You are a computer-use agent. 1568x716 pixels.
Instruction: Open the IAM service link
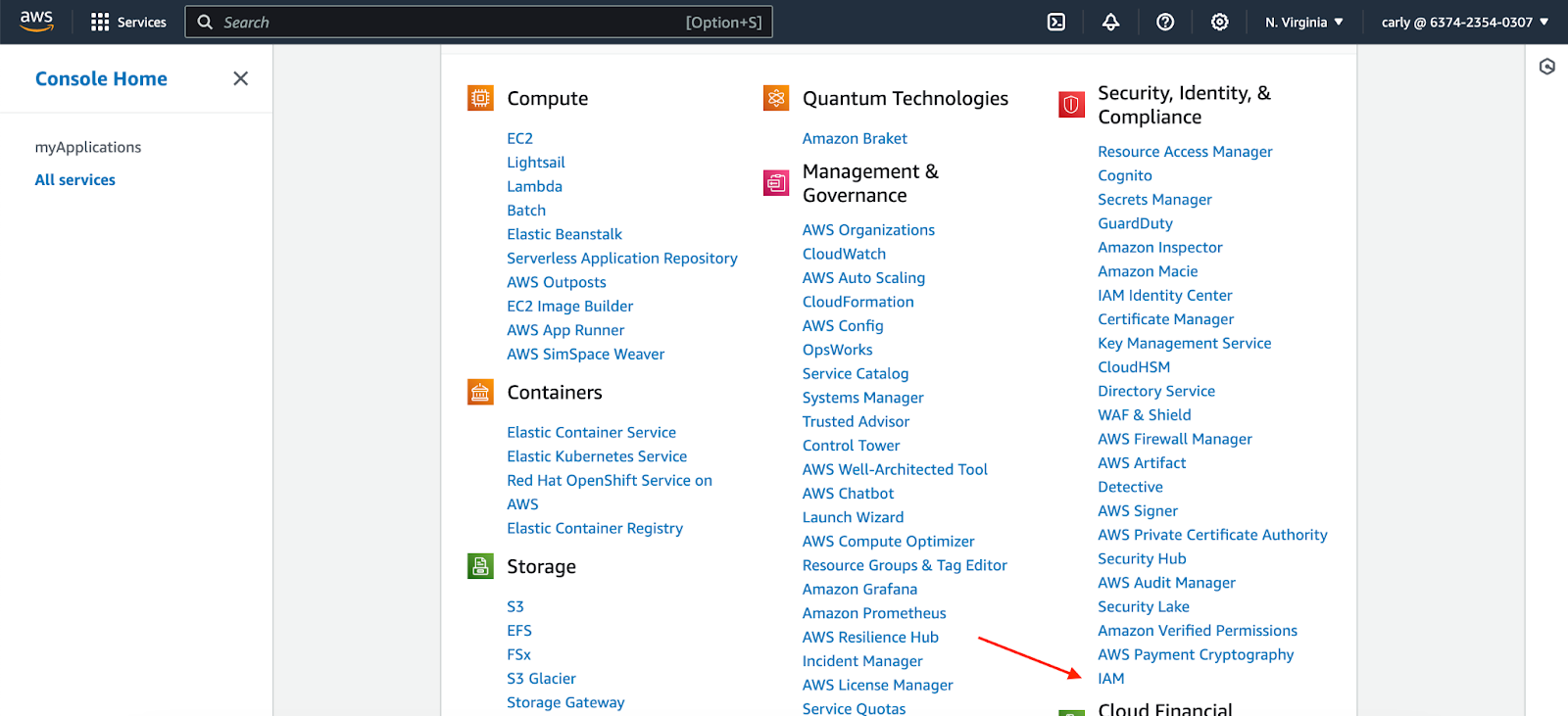[x=1111, y=679]
